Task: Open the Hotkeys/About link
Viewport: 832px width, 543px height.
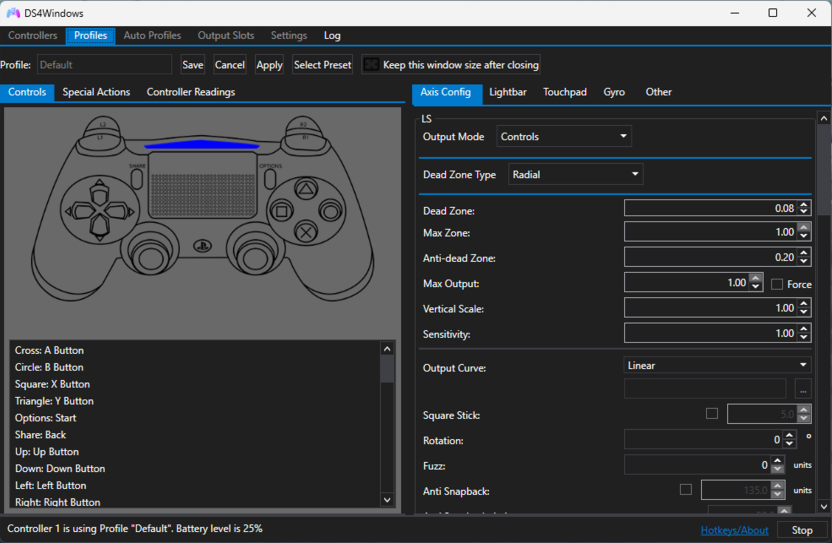Action: (734, 530)
